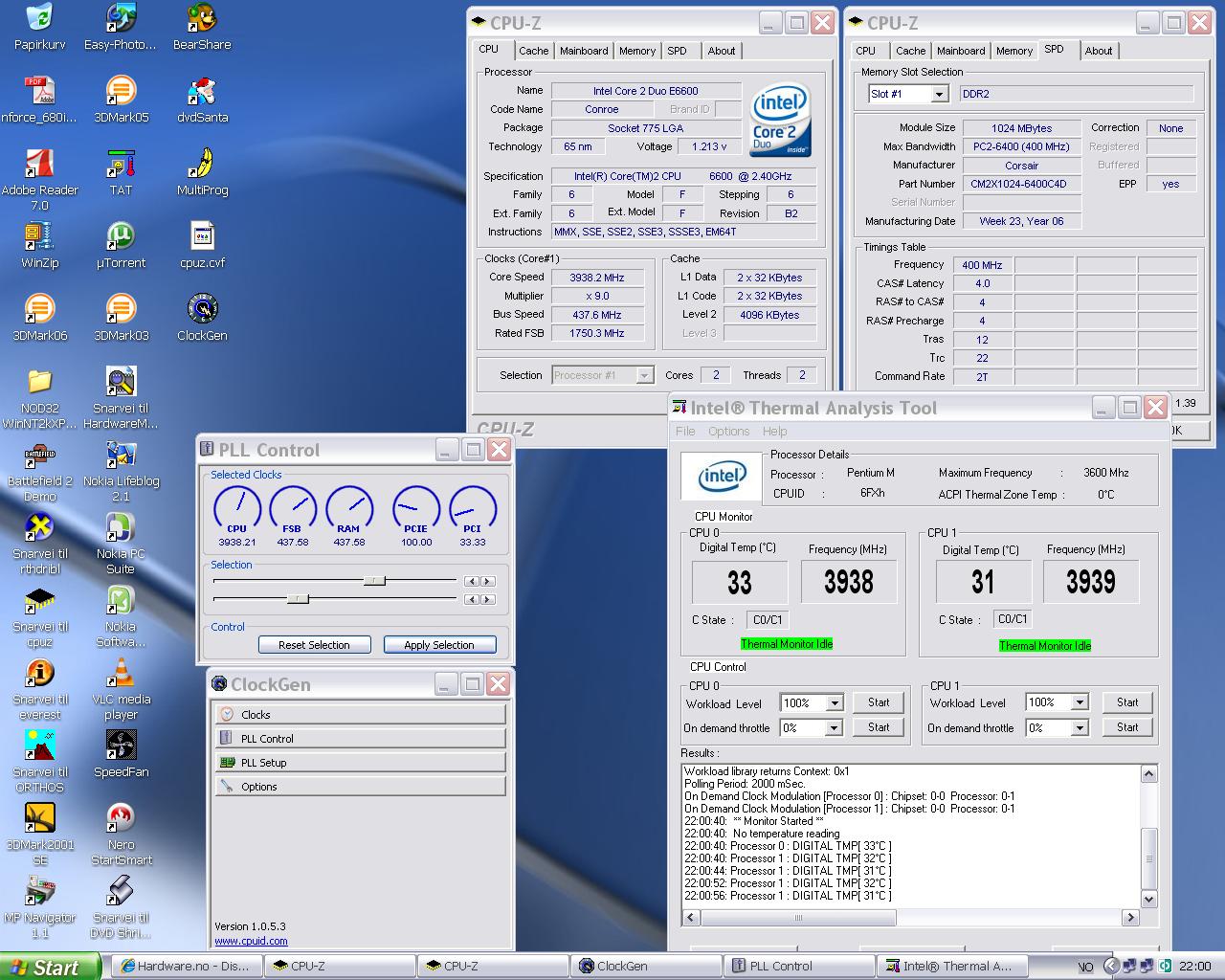Open the TAT desktop shortcut
The width and height of the screenshot is (1225, 980).
point(121,172)
